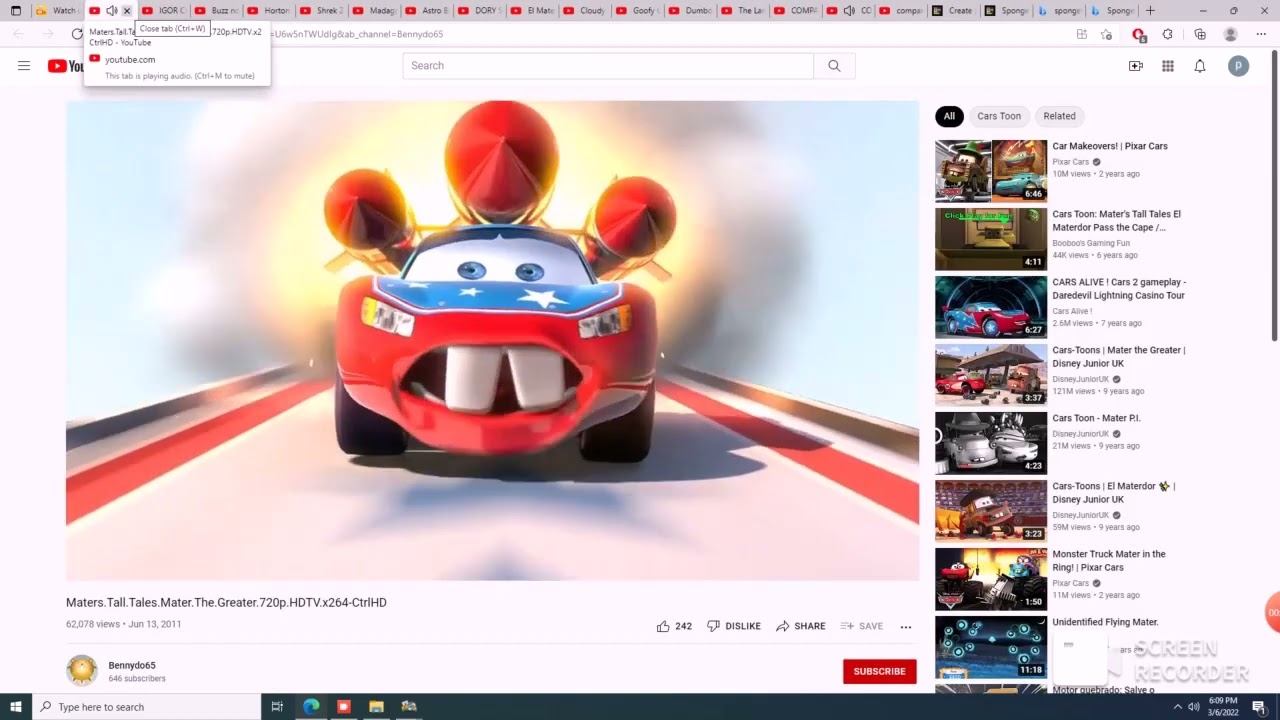
Task: Open the YouTube account avatar P
Action: (1238, 66)
